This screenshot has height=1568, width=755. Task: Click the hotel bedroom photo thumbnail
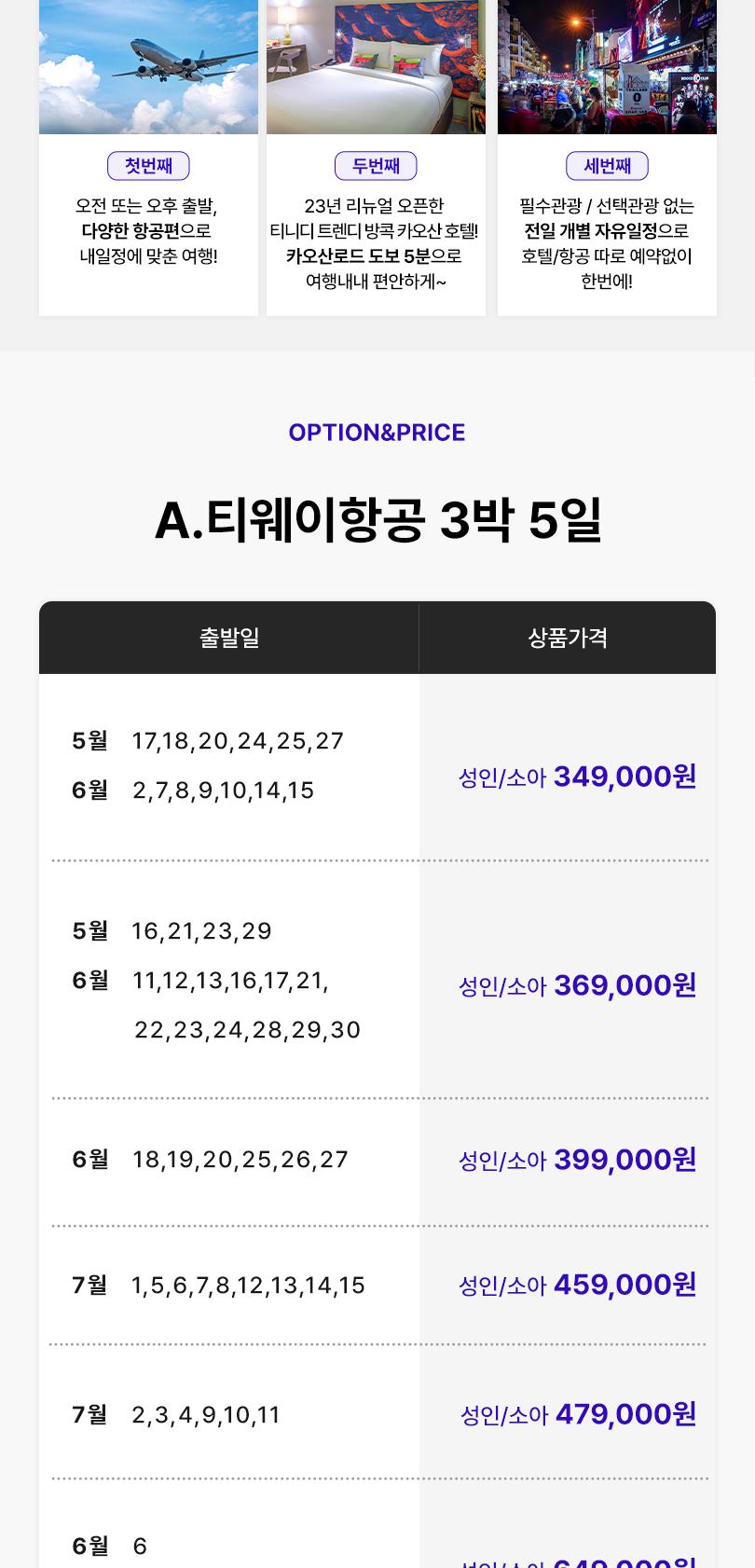point(376,67)
